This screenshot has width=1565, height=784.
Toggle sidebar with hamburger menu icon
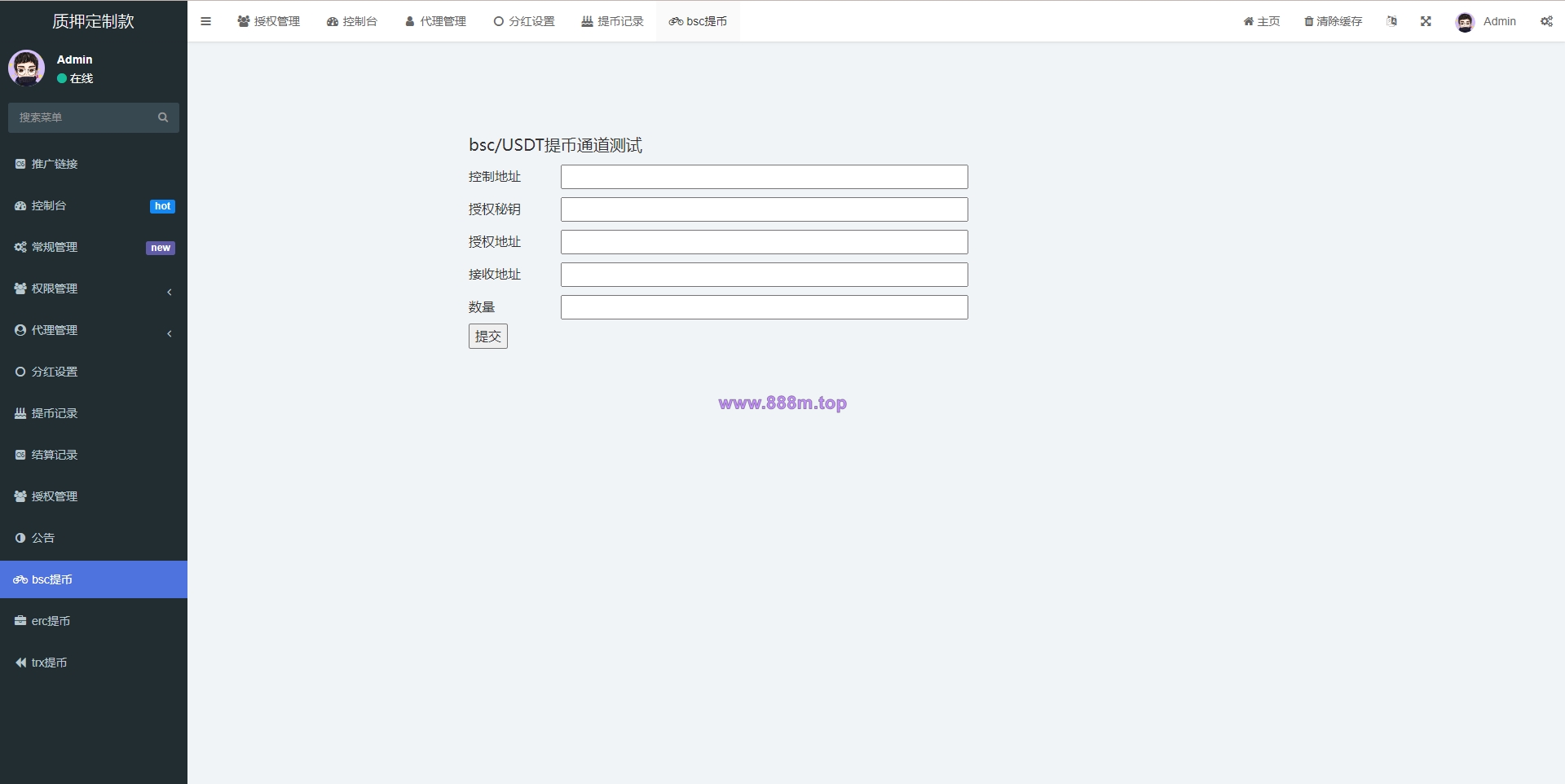[205, 22]
